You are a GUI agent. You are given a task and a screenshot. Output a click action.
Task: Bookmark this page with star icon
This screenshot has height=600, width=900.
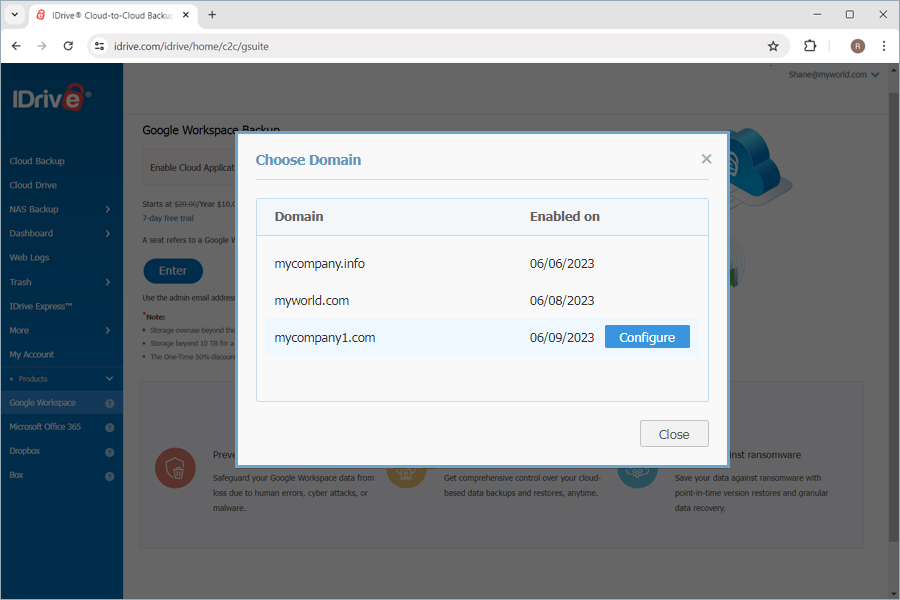click(773, 46)
